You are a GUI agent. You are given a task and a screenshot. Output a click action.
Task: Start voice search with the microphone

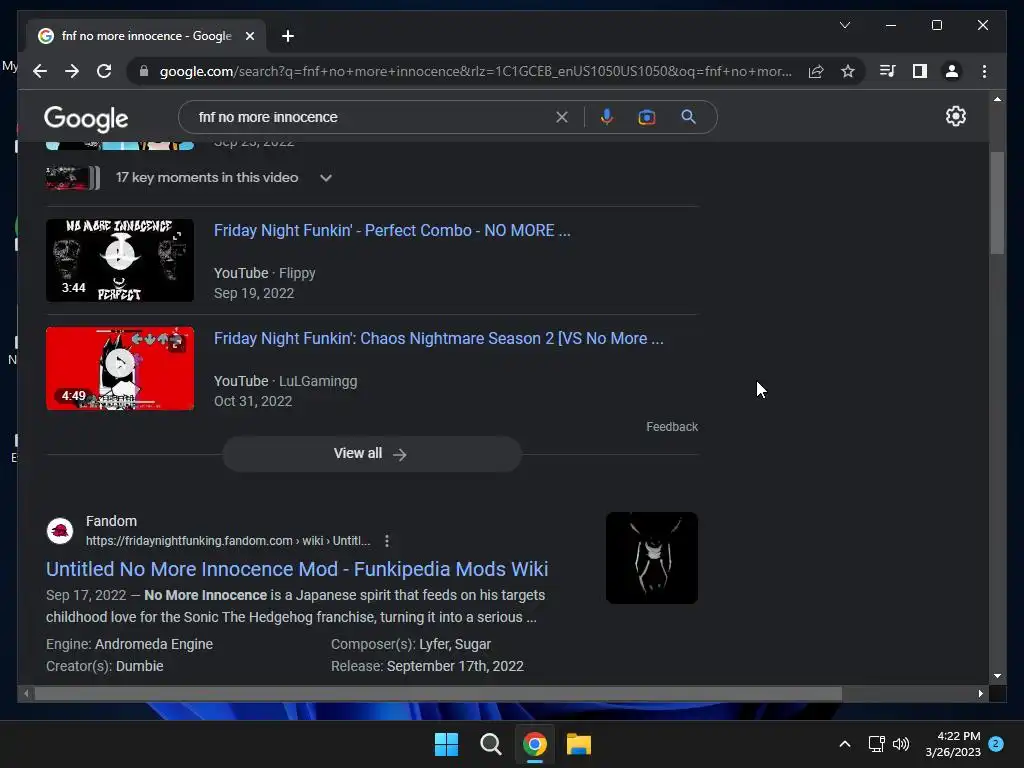click(x=607, y=117)
